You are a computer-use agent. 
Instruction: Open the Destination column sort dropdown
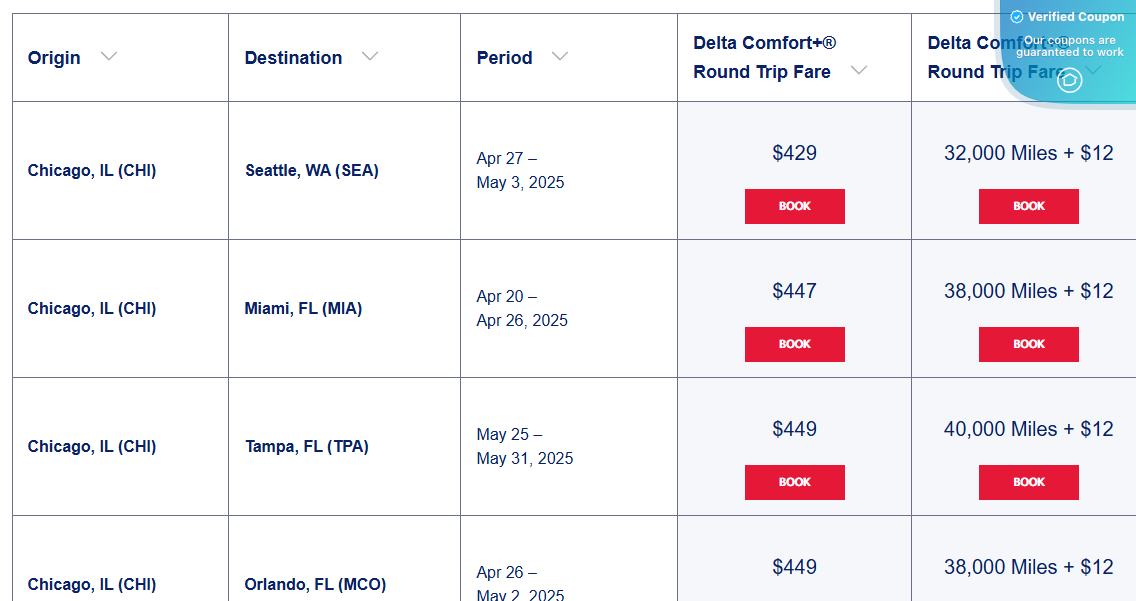tap(370, 57)
